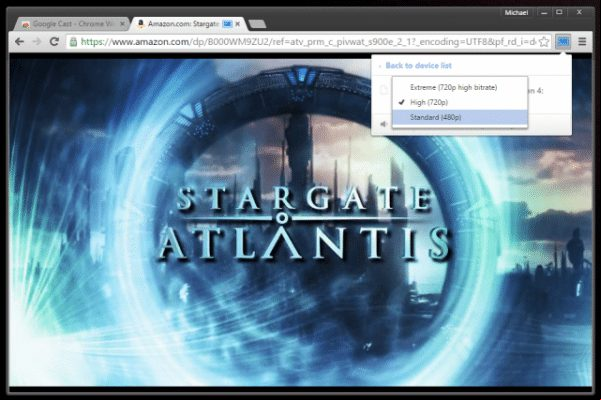Screen dimensions: 601x400
Task: Choose Extreme (720p high bitrate) quality
Action: tap(460, 87)
